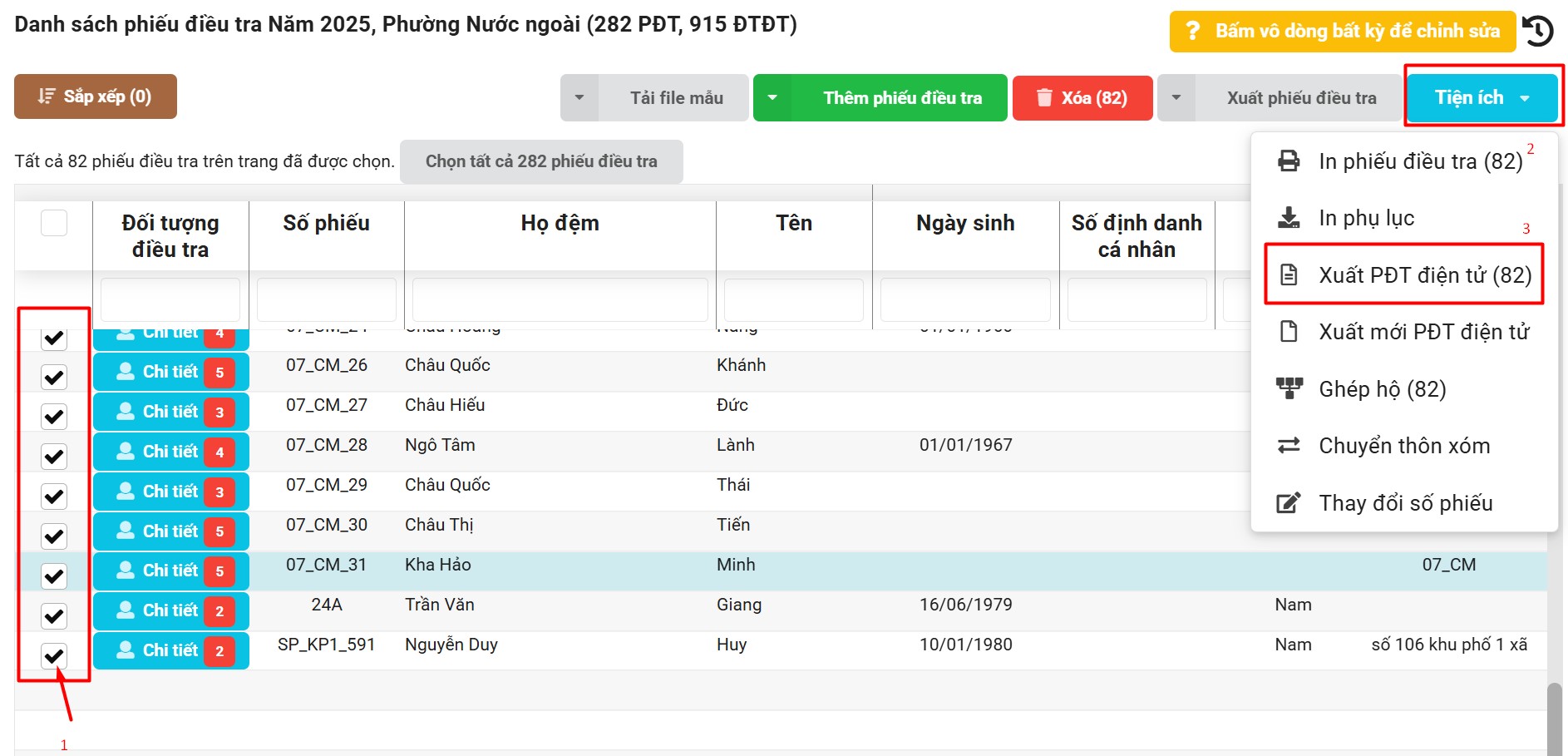
Task: Click the document icon for Xuất PĐT điện tử
Action: tap(1289, 274)
